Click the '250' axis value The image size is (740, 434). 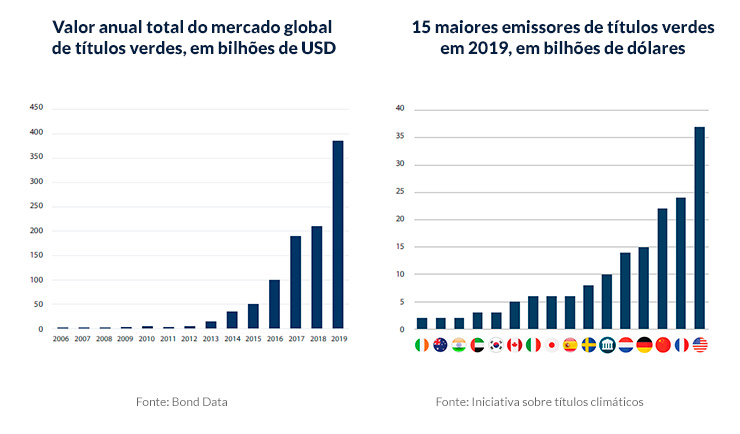pyautogui.click(x=36, y=206)
